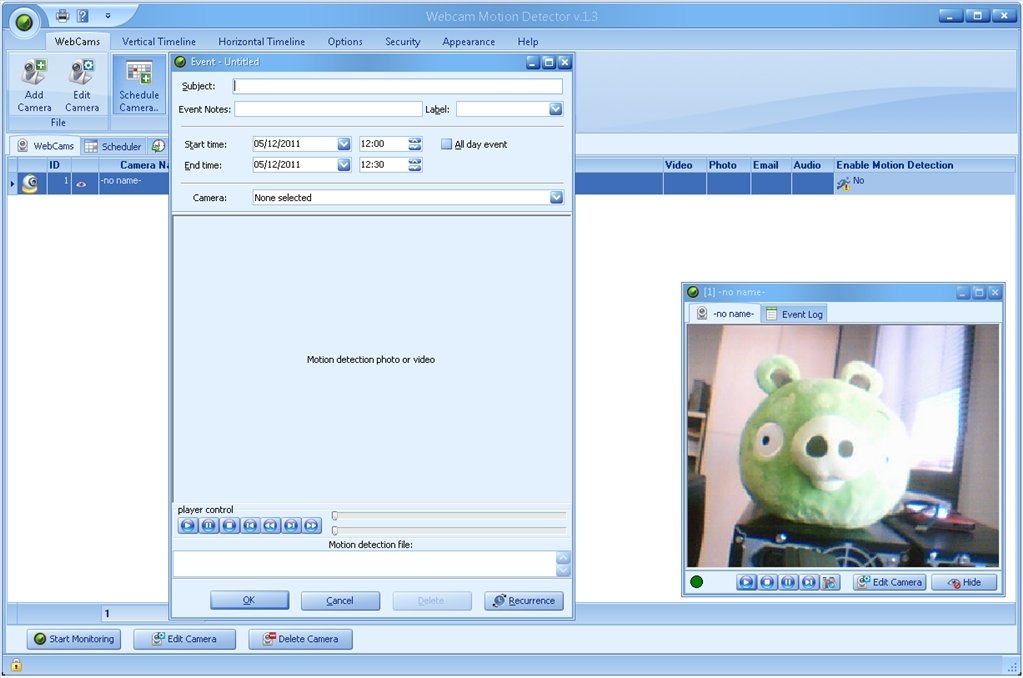
Task: Click the partially hidden clock tab icon
Action: 158,146
